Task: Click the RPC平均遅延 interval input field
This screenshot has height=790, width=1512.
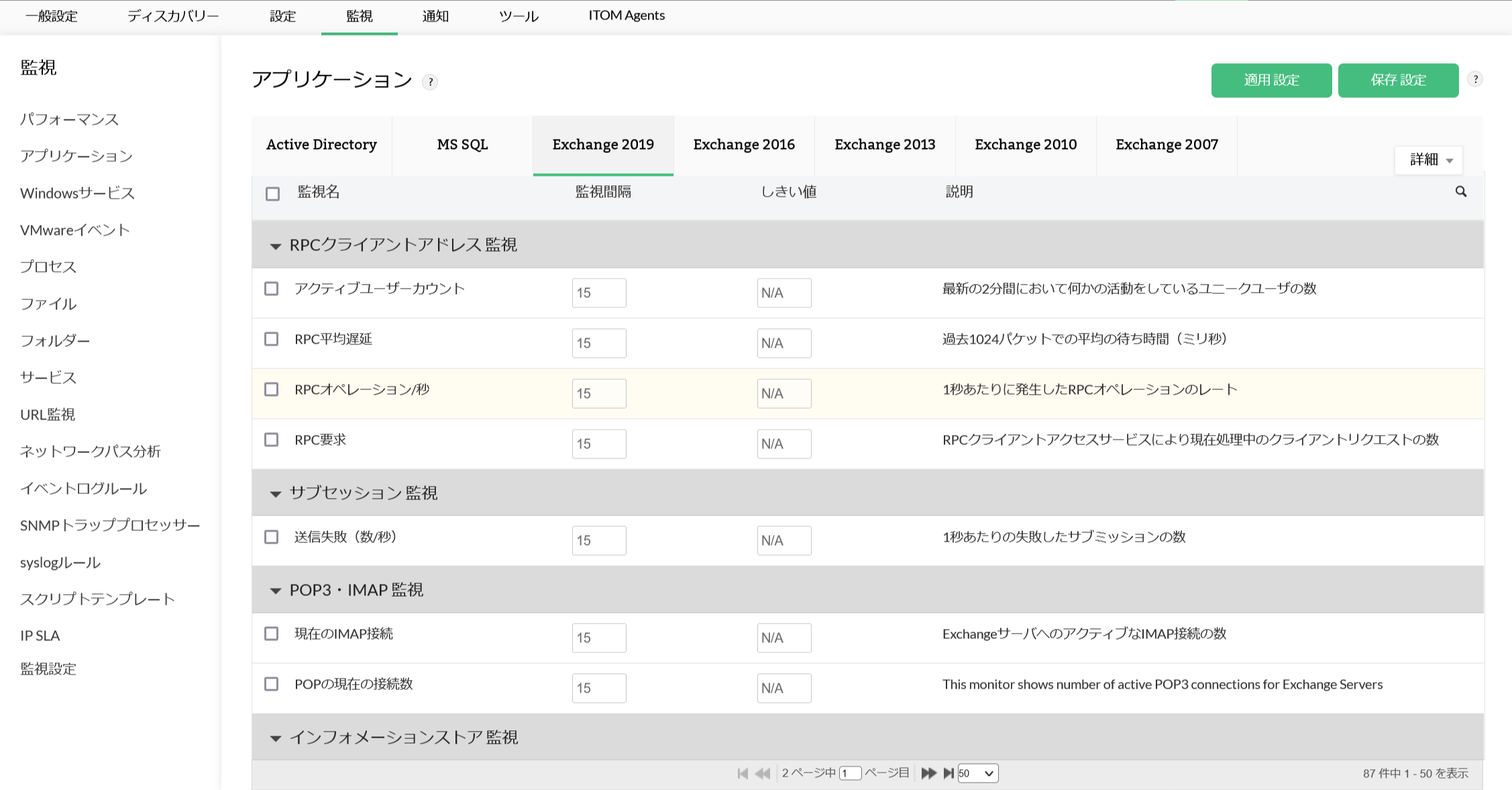Action: (598, 343)
